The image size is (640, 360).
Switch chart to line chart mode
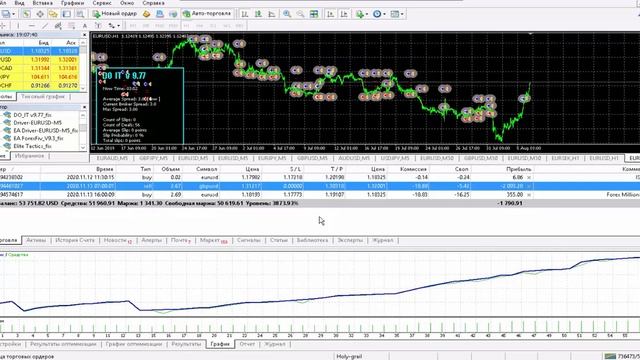272,14
